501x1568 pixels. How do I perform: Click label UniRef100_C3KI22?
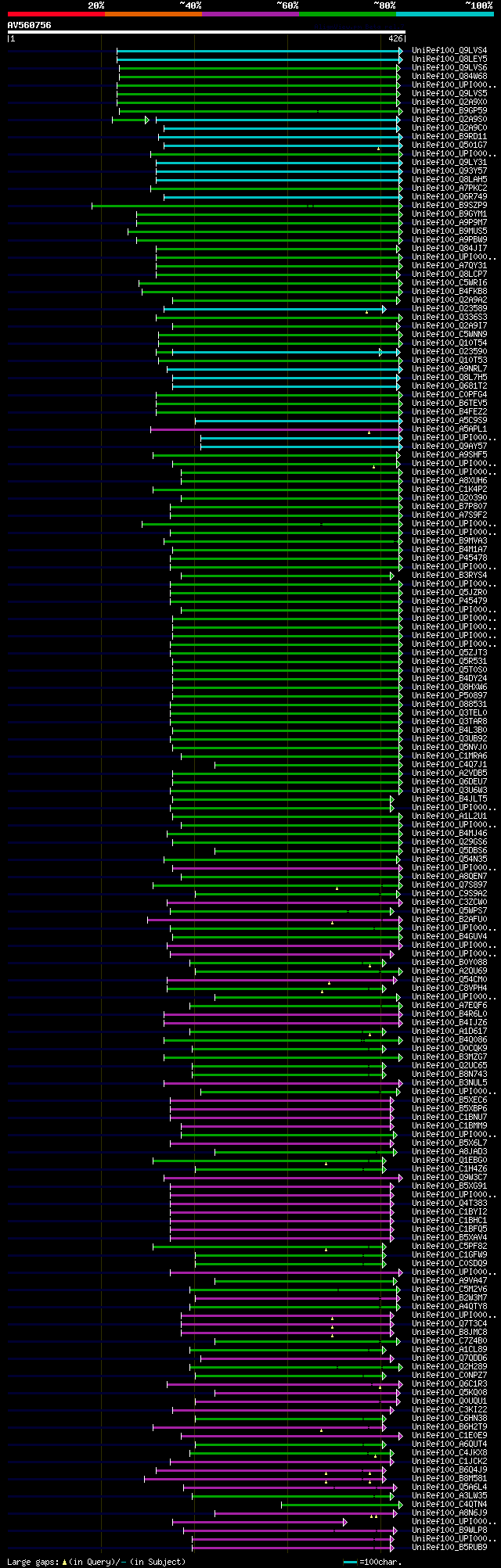[449, 1410]
